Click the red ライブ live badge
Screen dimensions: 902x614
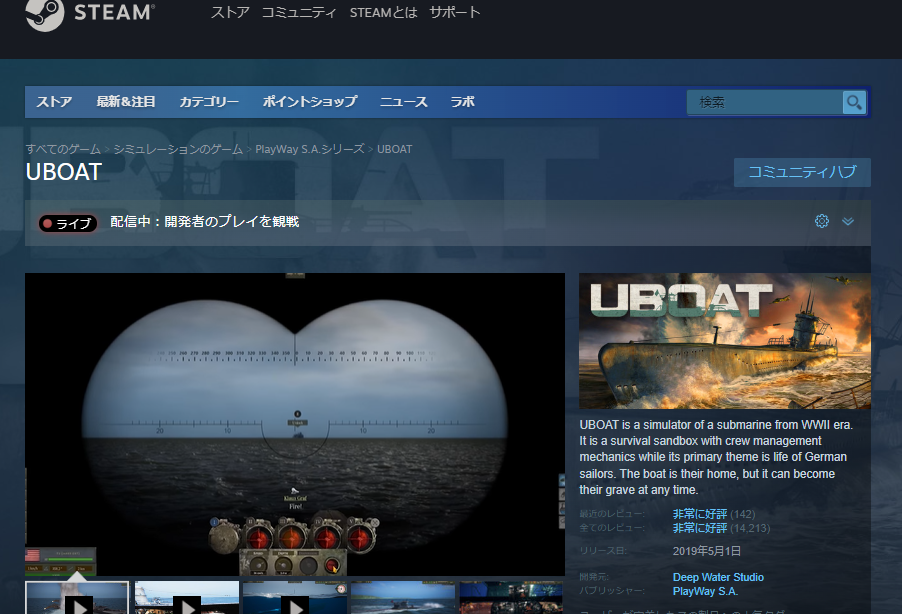click(68, 223)
